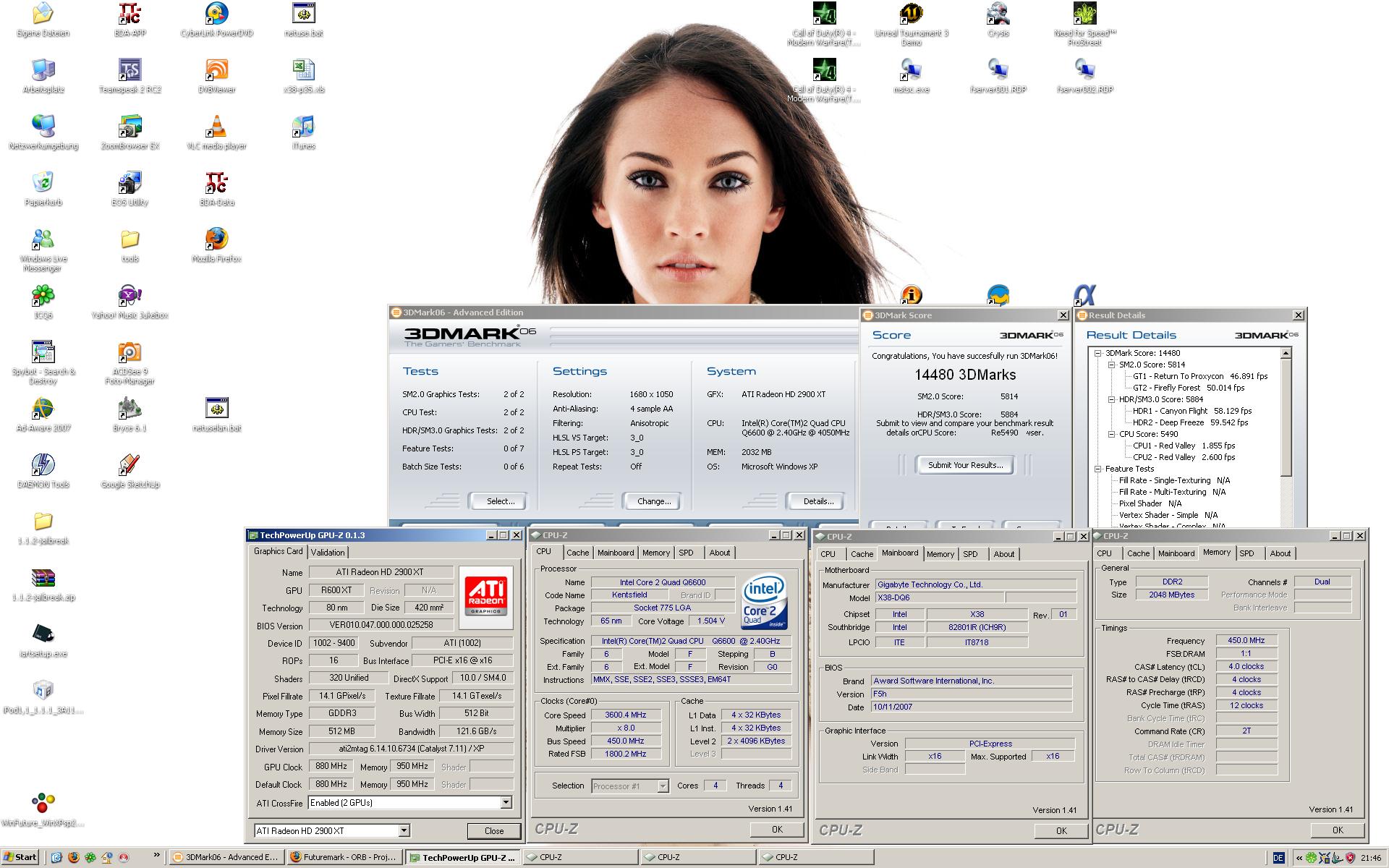Collapse the SM2.0 Score: 5814 node

pos(1111,365)
